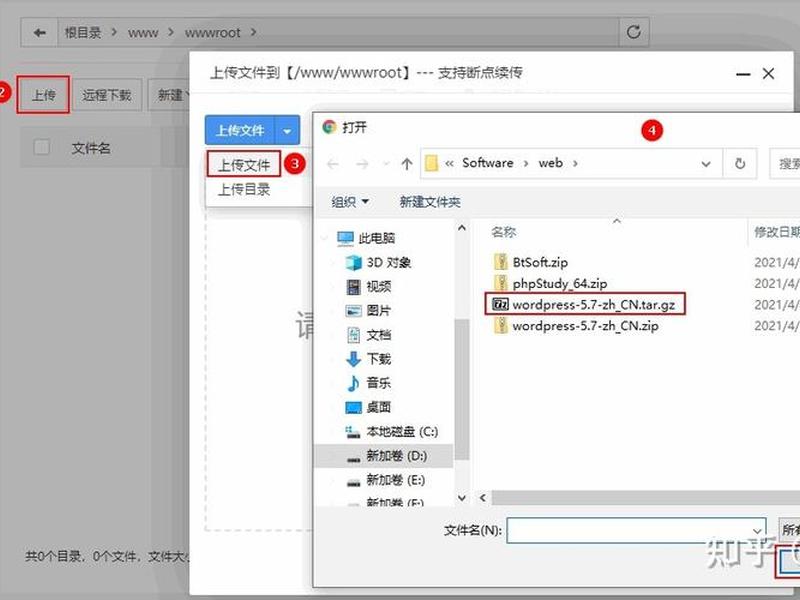Close the upload file dialog
Screen dimensions: 800x600
pos(768,73)
